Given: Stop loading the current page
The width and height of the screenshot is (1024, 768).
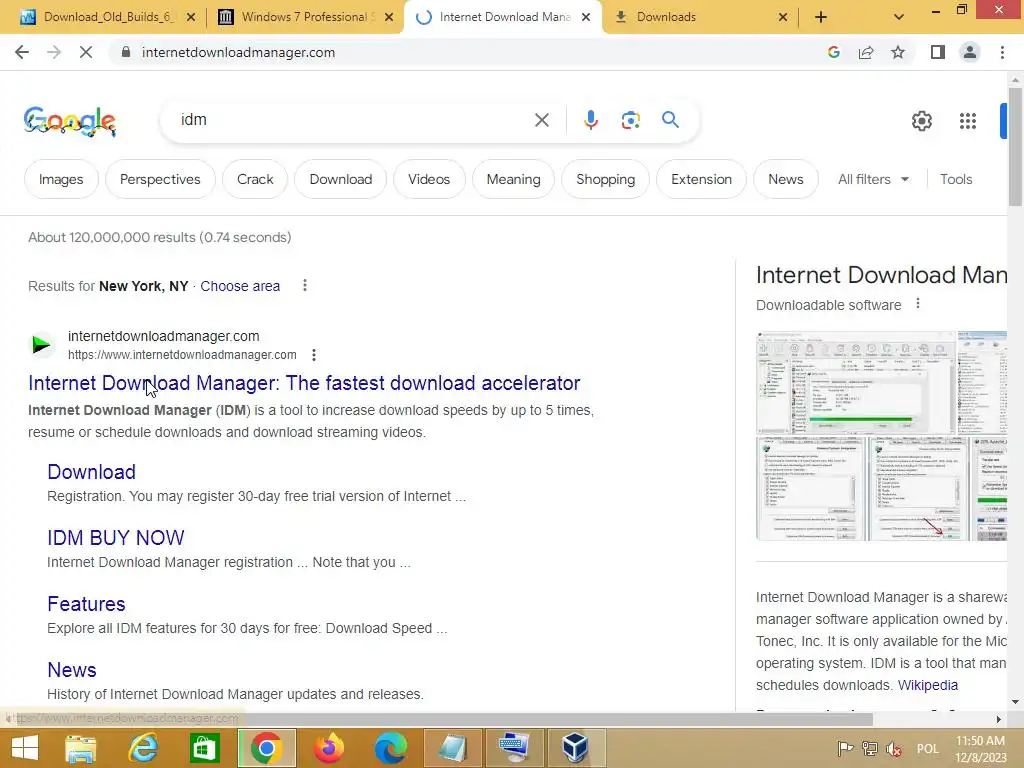Looking at the screenshot, I should click(86, 52).
